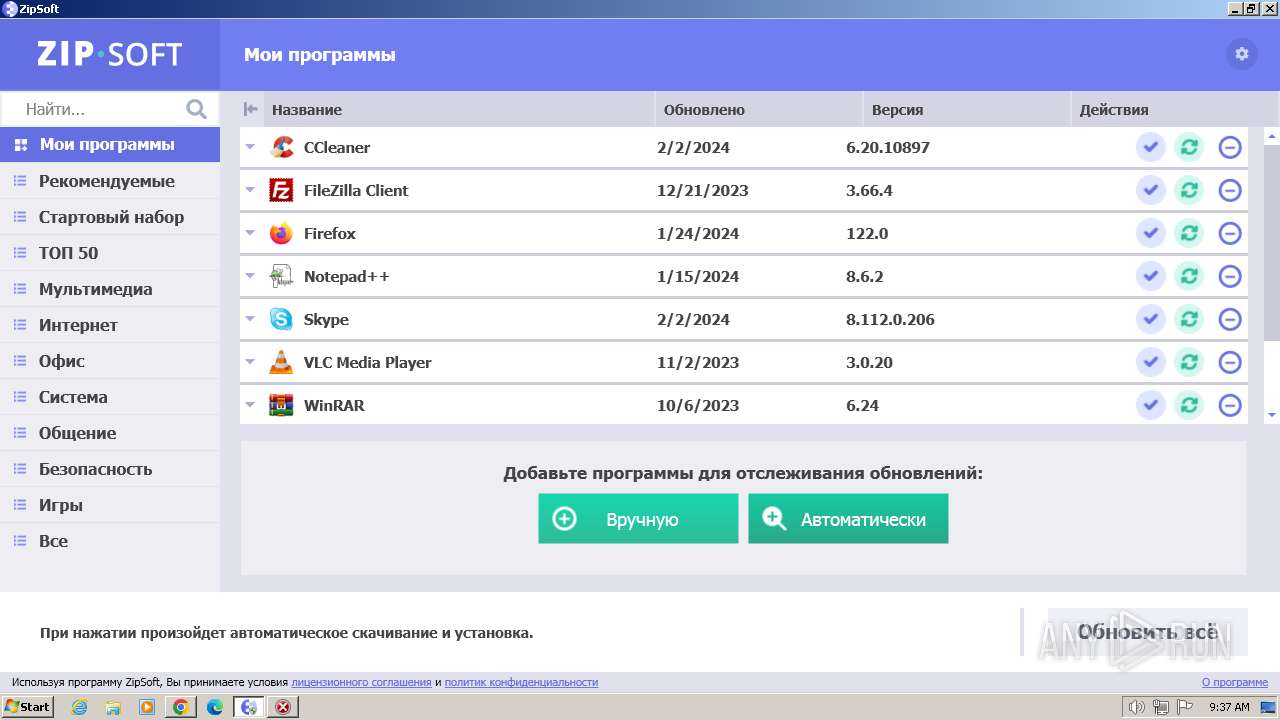Collapse sidebar arrow beside Название header
The image size is (1280, 720).
(251, 109)
